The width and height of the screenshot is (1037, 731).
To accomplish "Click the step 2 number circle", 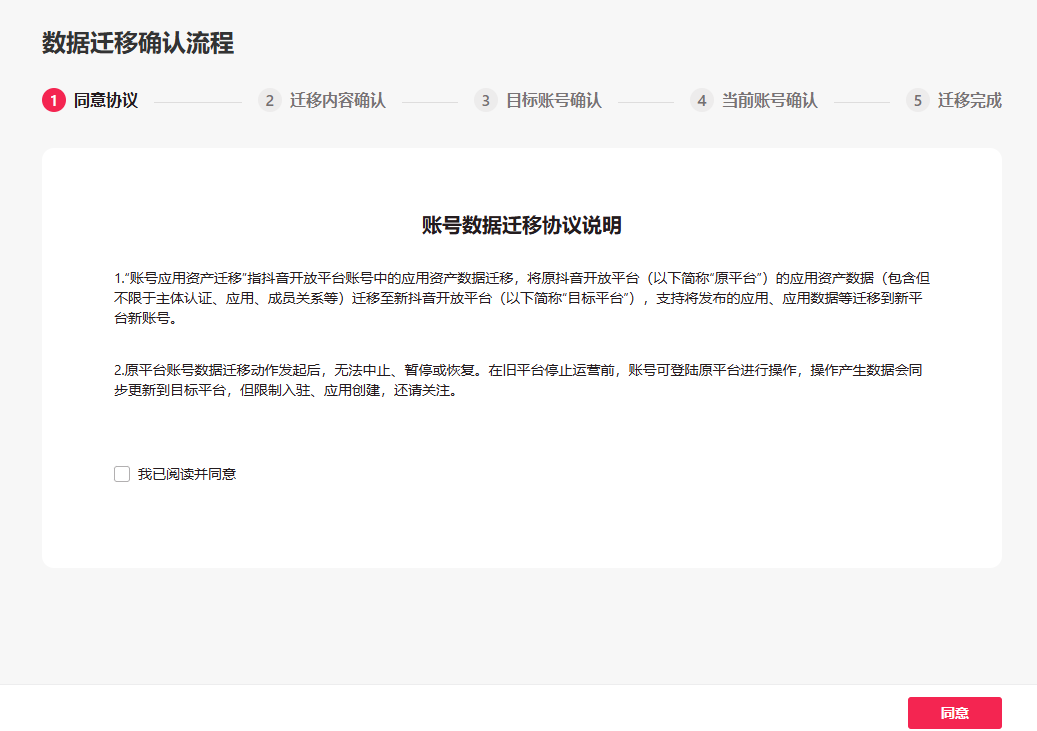I will 269,100.
